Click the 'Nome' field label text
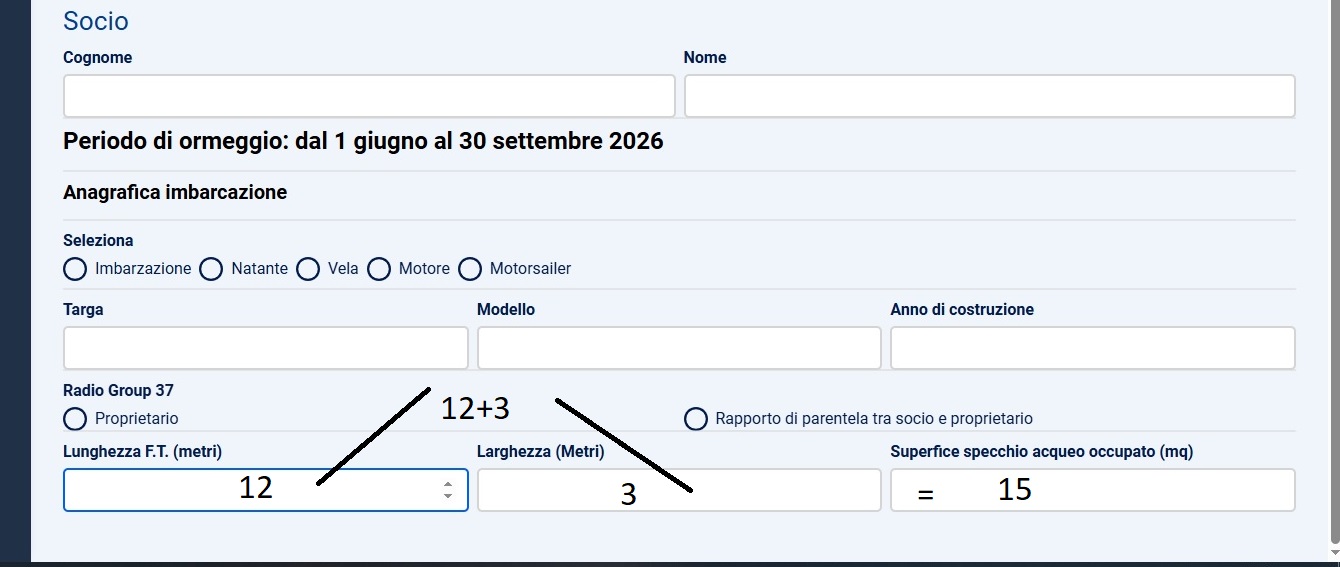1340x567 pixels. pyautogui.click(x=705, y=58)
